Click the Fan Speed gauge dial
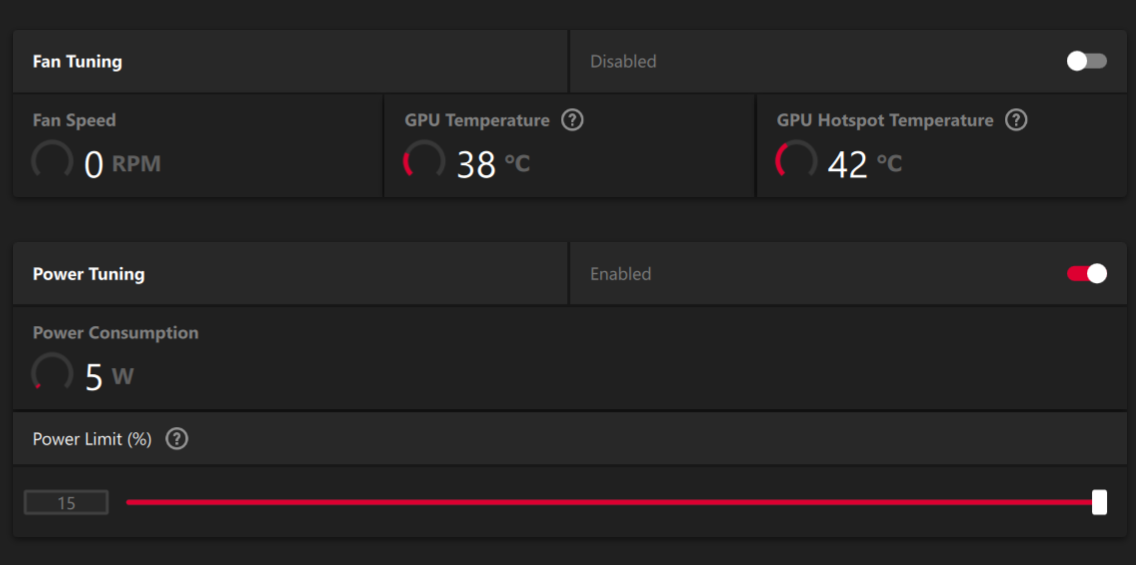The image size is (1136, 565). point(52,160)
